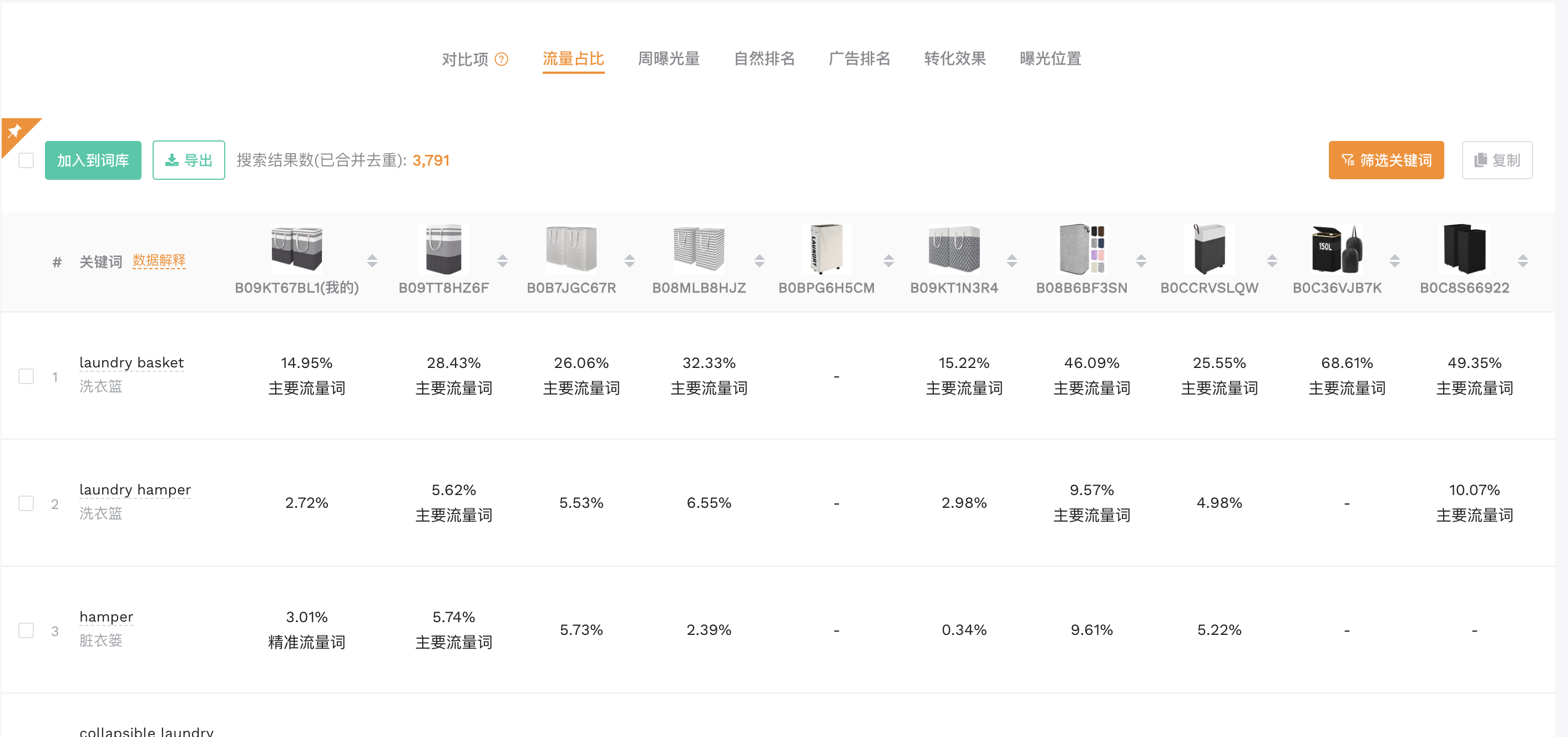Open the B09KT1N3R4 product thumbnail

pyautogui.click(x=954, y=249)
